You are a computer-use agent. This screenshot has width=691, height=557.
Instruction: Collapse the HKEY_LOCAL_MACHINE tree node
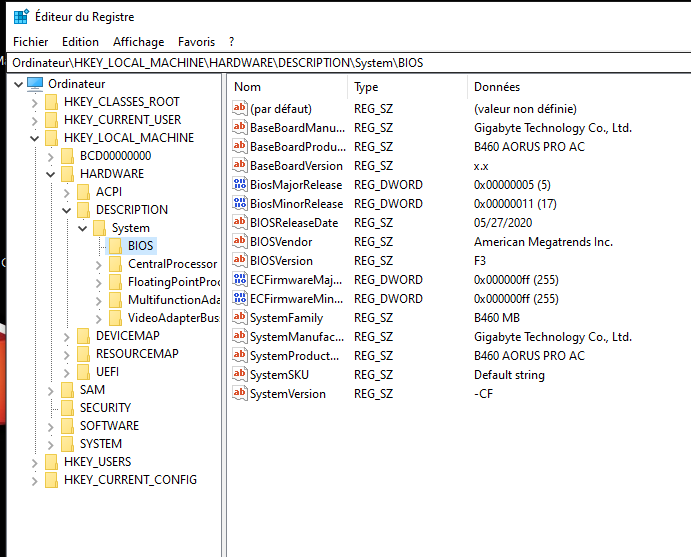36,138
